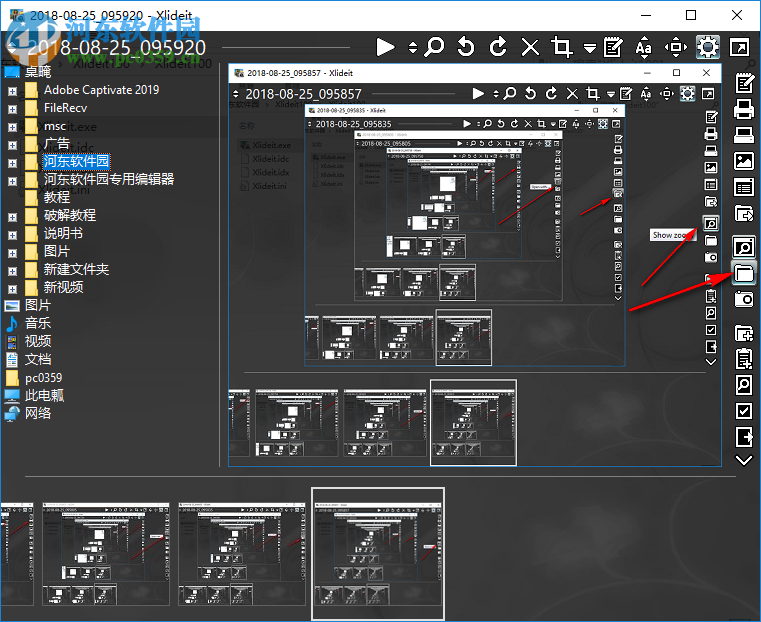Image resolution: width=761 pixels, height=622 pixels.
Task: Select the Crop tool
Action: click(561, 47)
